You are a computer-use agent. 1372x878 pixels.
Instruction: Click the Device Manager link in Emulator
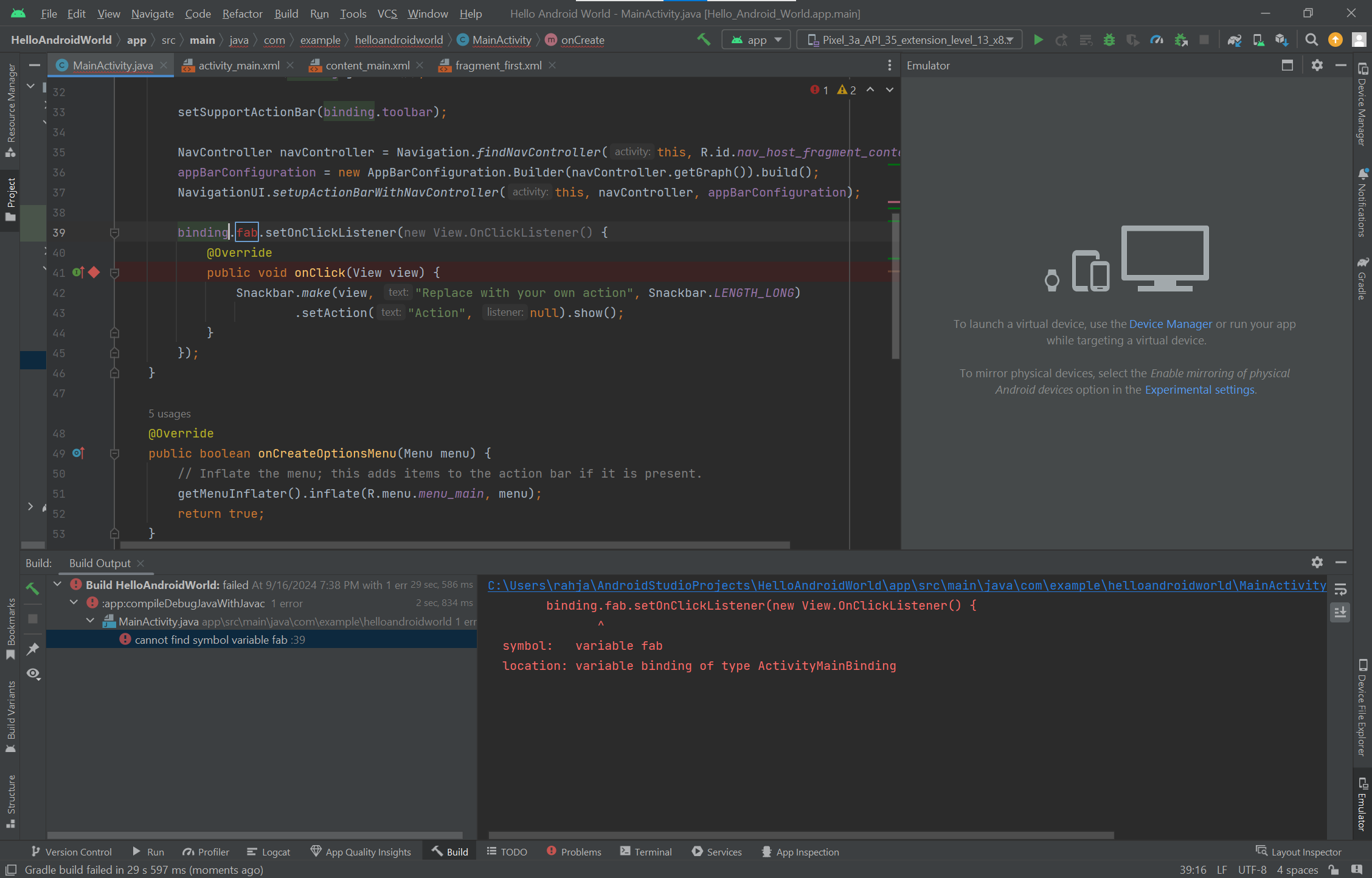click(x=1170, y=324)
